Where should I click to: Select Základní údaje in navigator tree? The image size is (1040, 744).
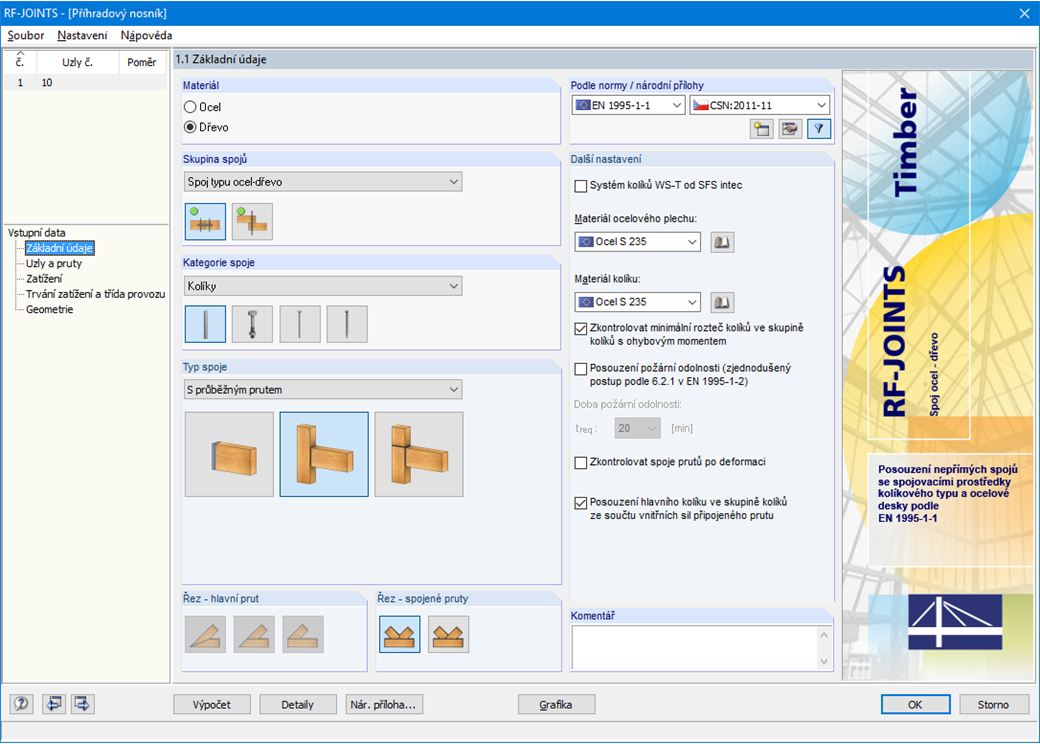pyautogui.click(x=60, y=248)
